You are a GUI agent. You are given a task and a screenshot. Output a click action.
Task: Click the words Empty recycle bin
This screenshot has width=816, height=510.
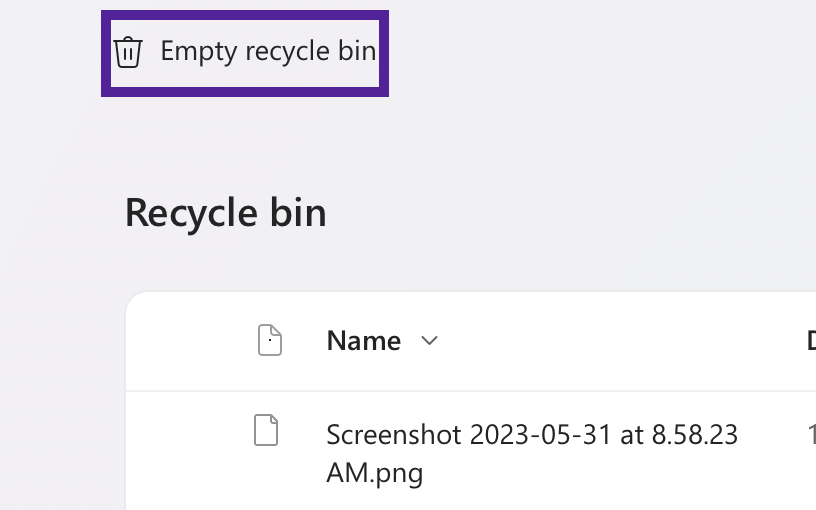pos(268,52)
